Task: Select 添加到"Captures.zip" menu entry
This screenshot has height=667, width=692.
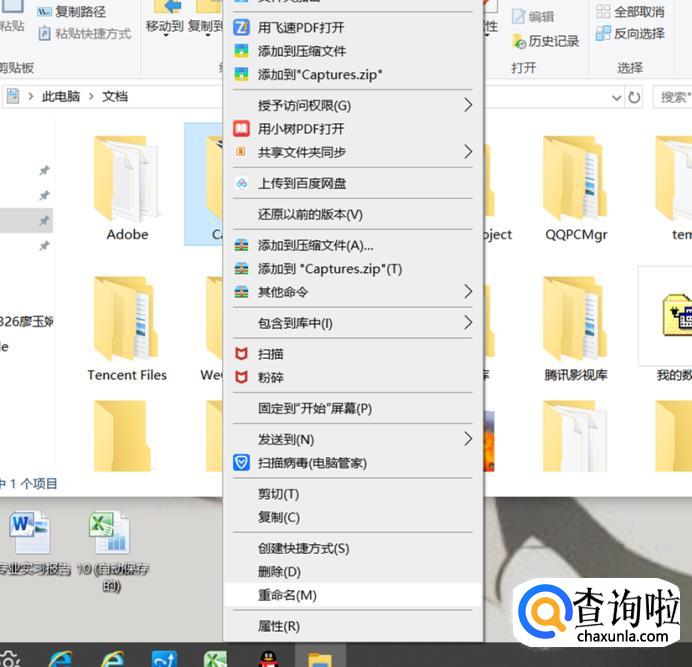Action: point(353,75)
